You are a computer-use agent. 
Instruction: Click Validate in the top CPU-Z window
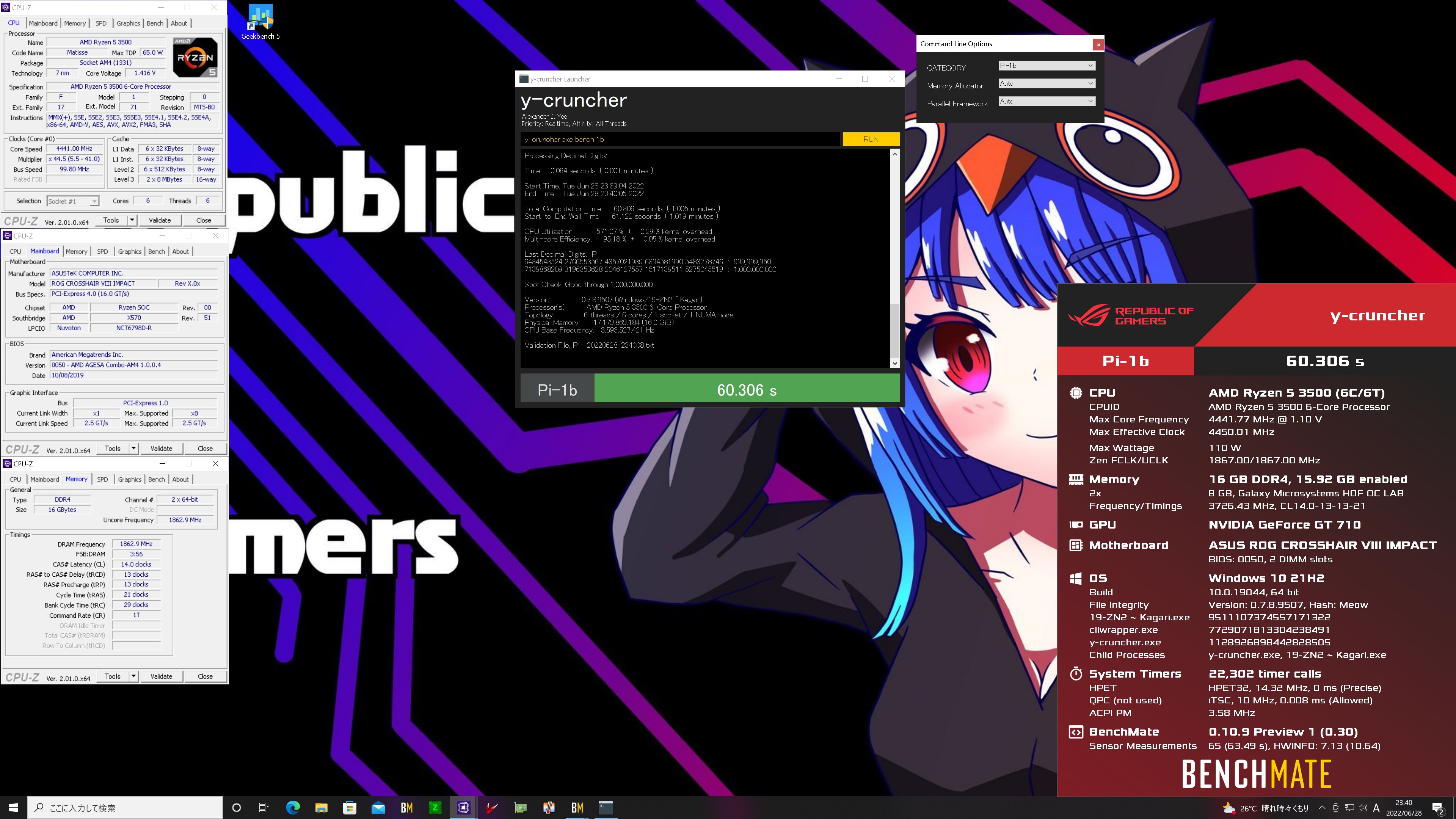159,220
